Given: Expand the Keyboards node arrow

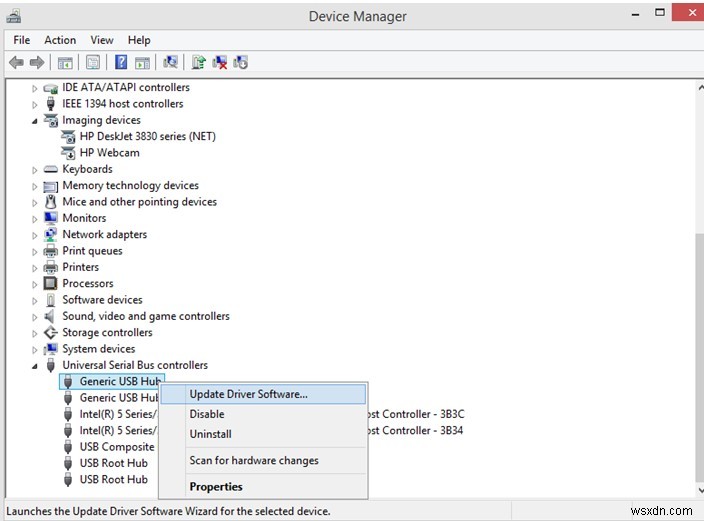Looking at the screenshot, I should 35,170.
